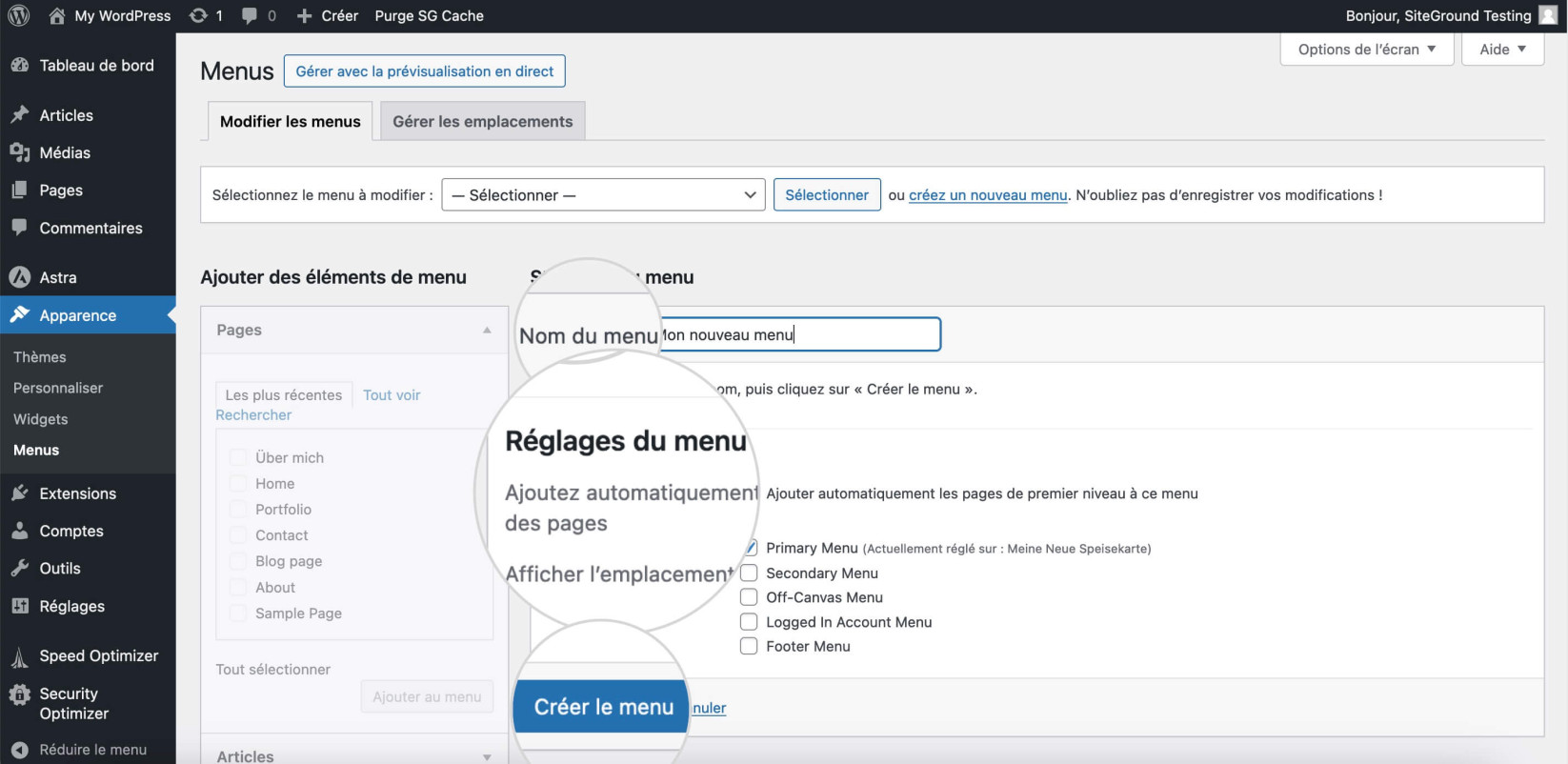Click the plus icon next to Créer
This screenshot has width=1568, height=764.
[305, 16]
